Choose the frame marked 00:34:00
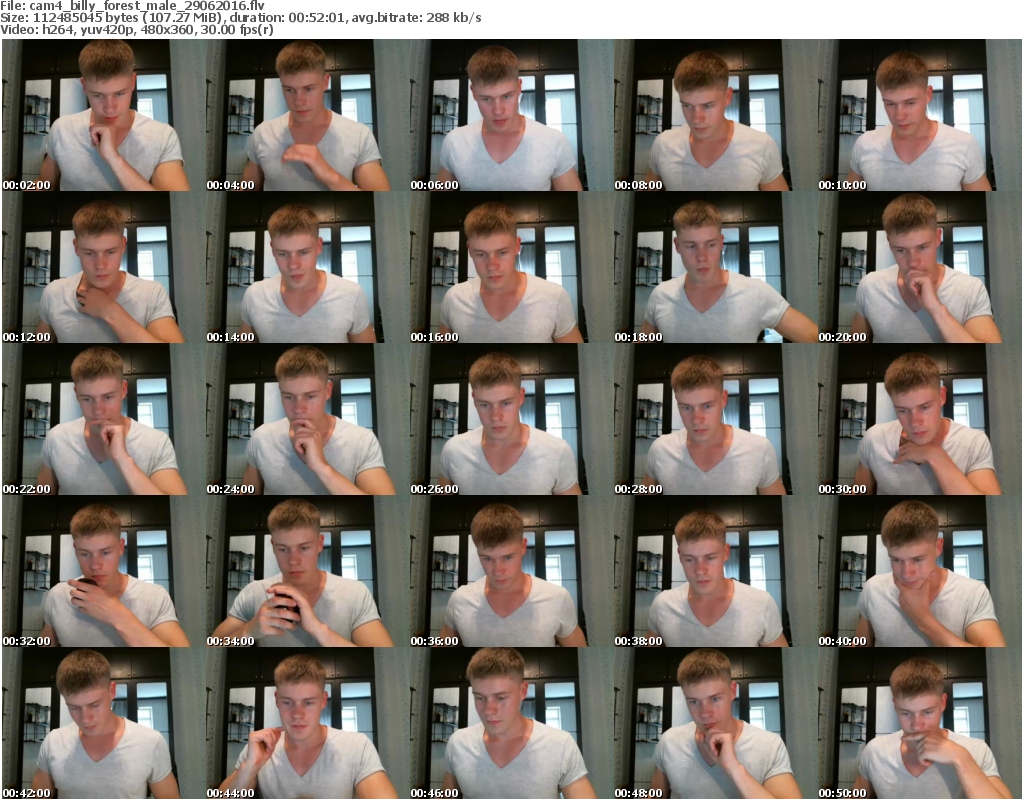 [x=308, y=571]
